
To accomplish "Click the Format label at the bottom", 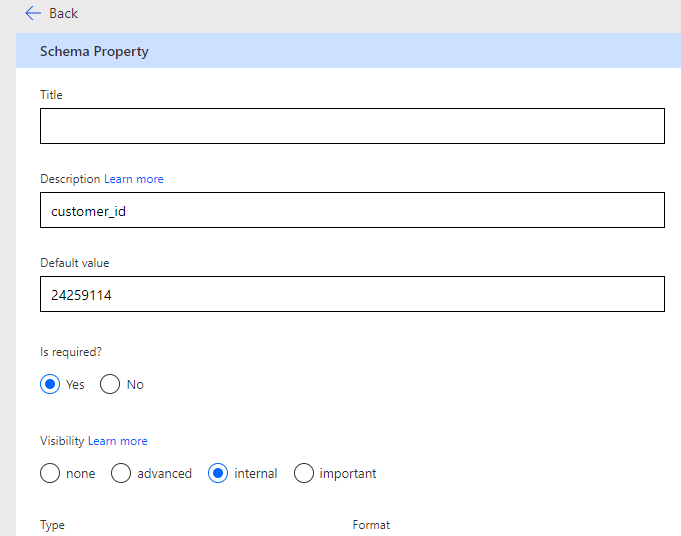I will click(371, 525).
